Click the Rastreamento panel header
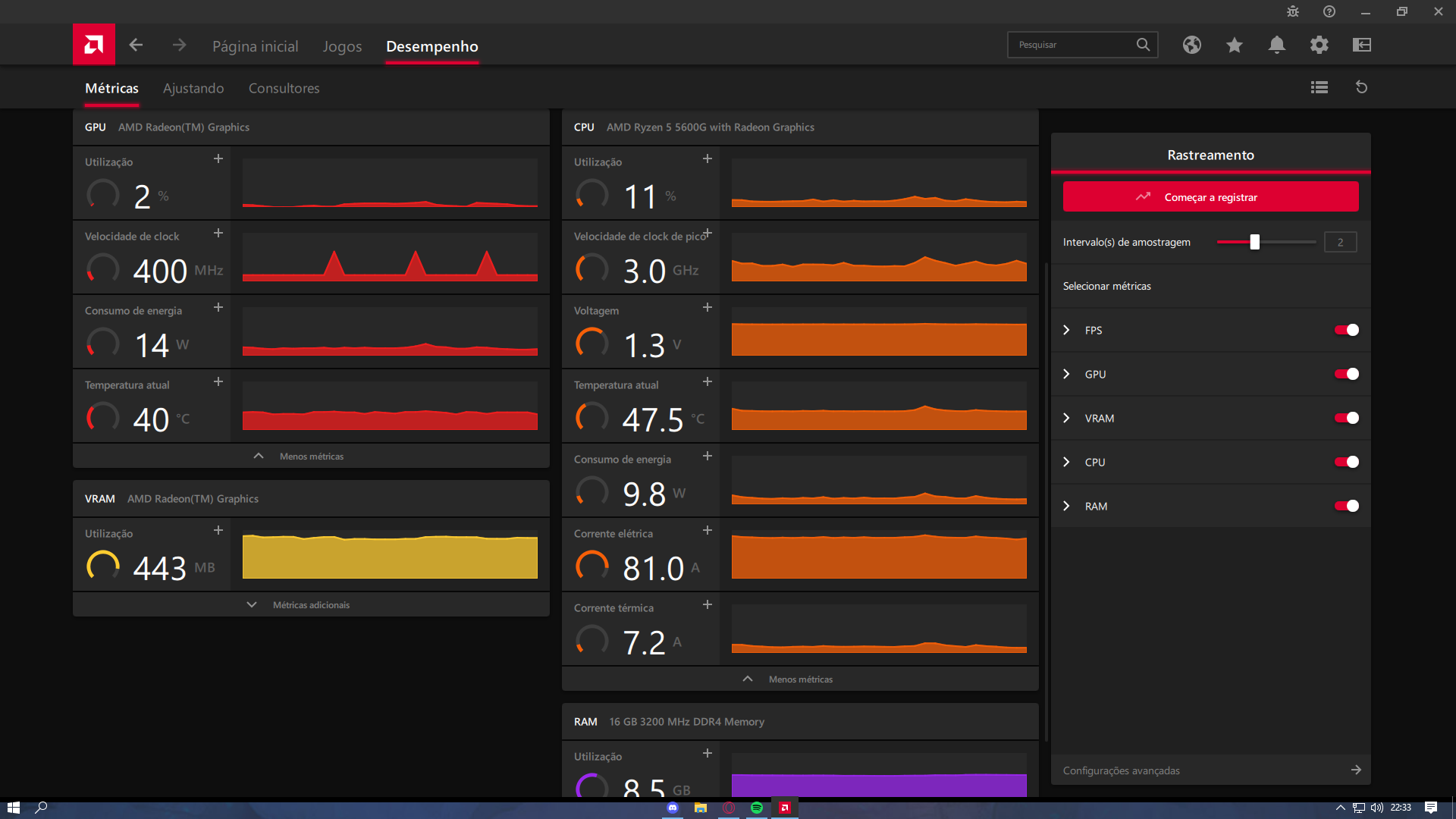The image size is (1456, 819). tap(1210, 155)
